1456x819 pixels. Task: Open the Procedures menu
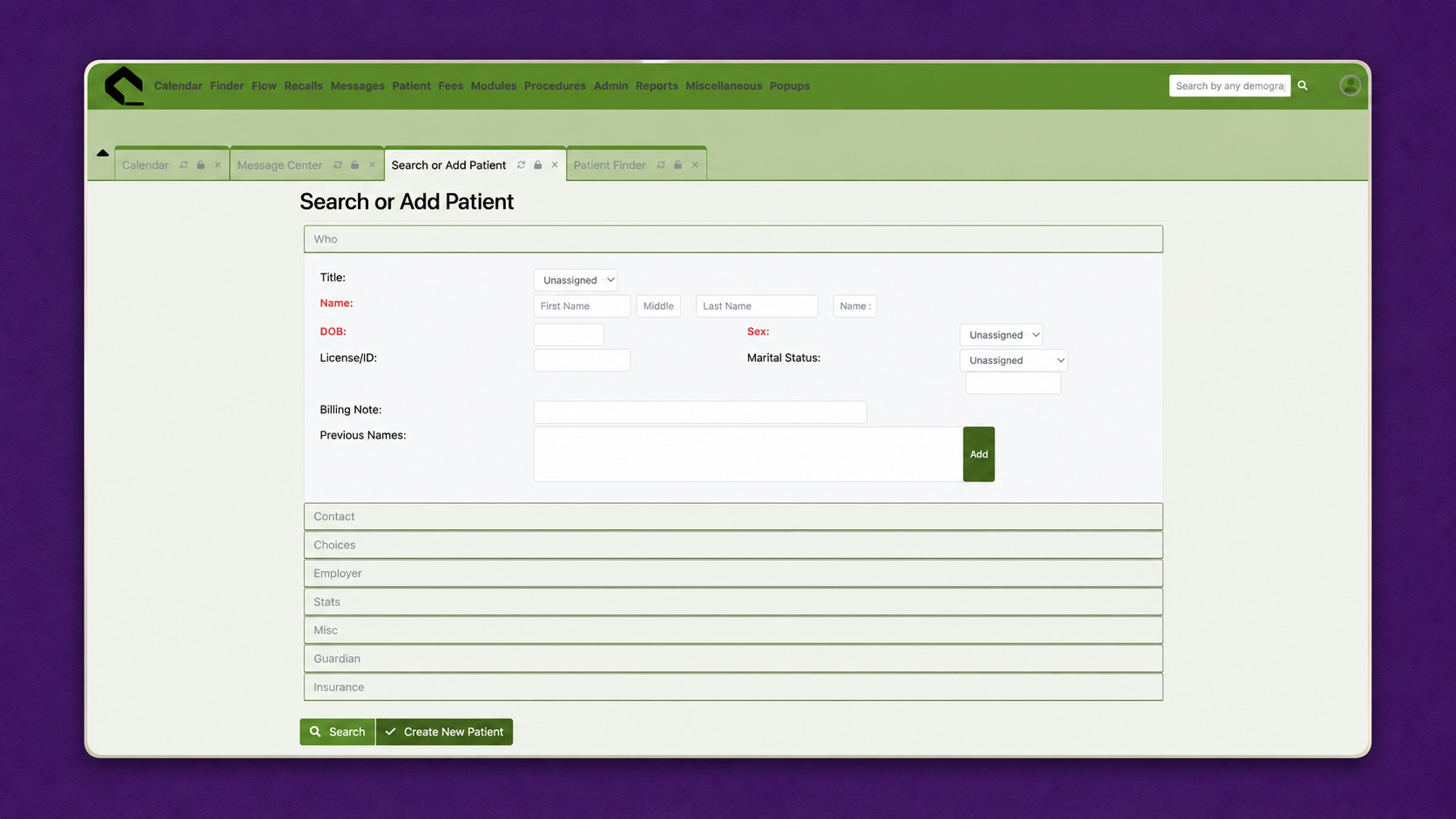(555, 86)
